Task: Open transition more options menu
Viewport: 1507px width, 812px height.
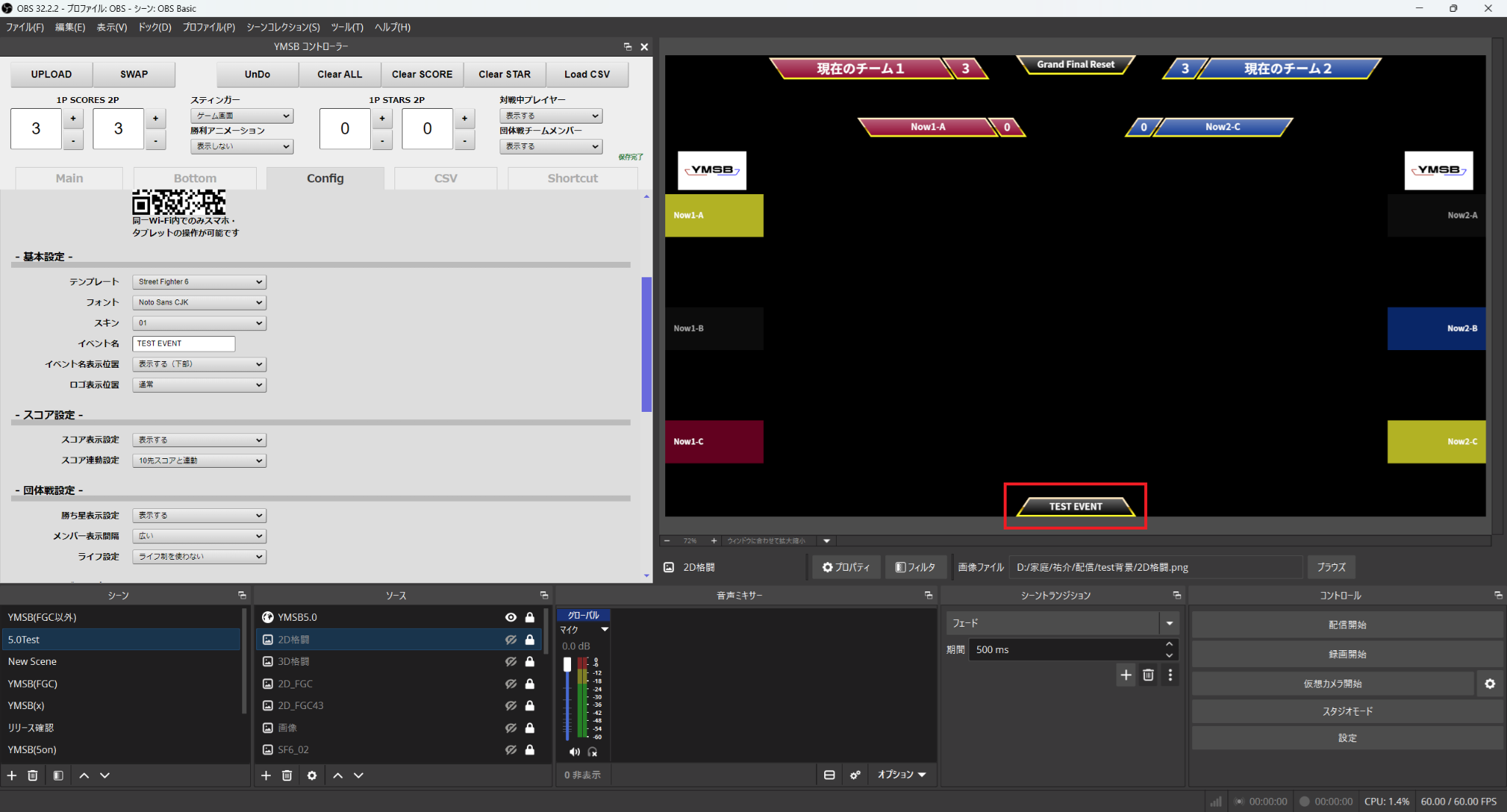Action: pyautogui.click(x=1170, y=674)
